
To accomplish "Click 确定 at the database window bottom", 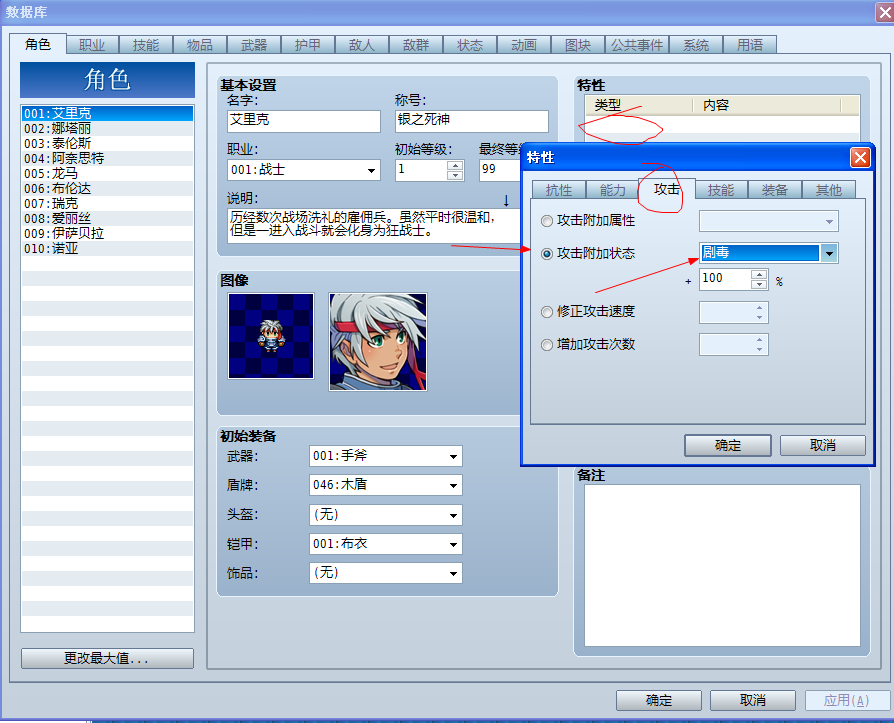I will pyautogui.click(x=659, y=700).
